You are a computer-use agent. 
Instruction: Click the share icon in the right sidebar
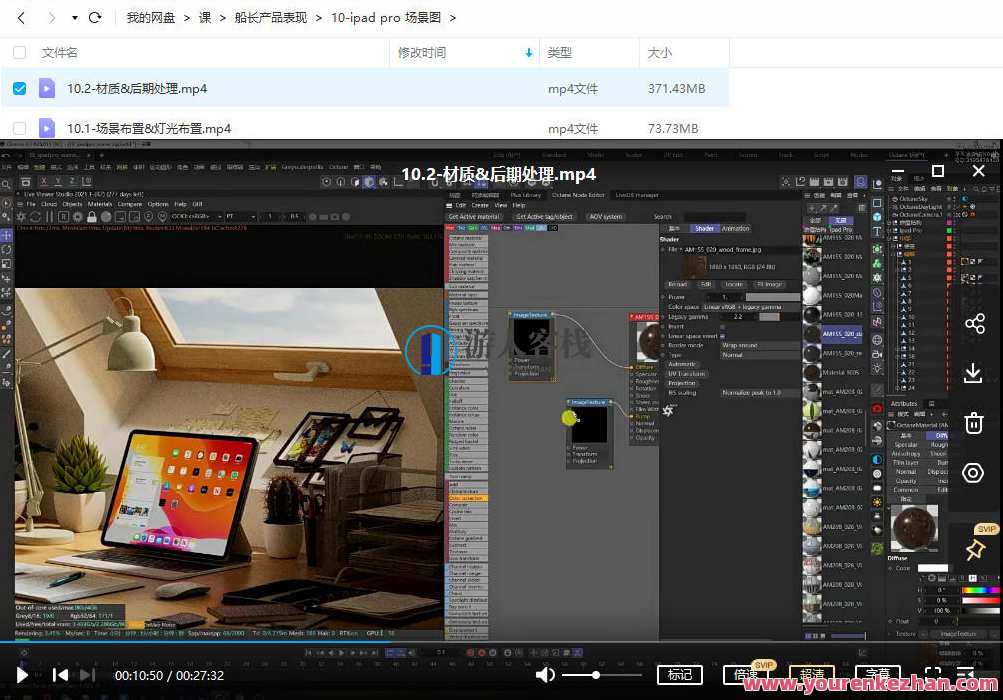(x=973, y=323)
